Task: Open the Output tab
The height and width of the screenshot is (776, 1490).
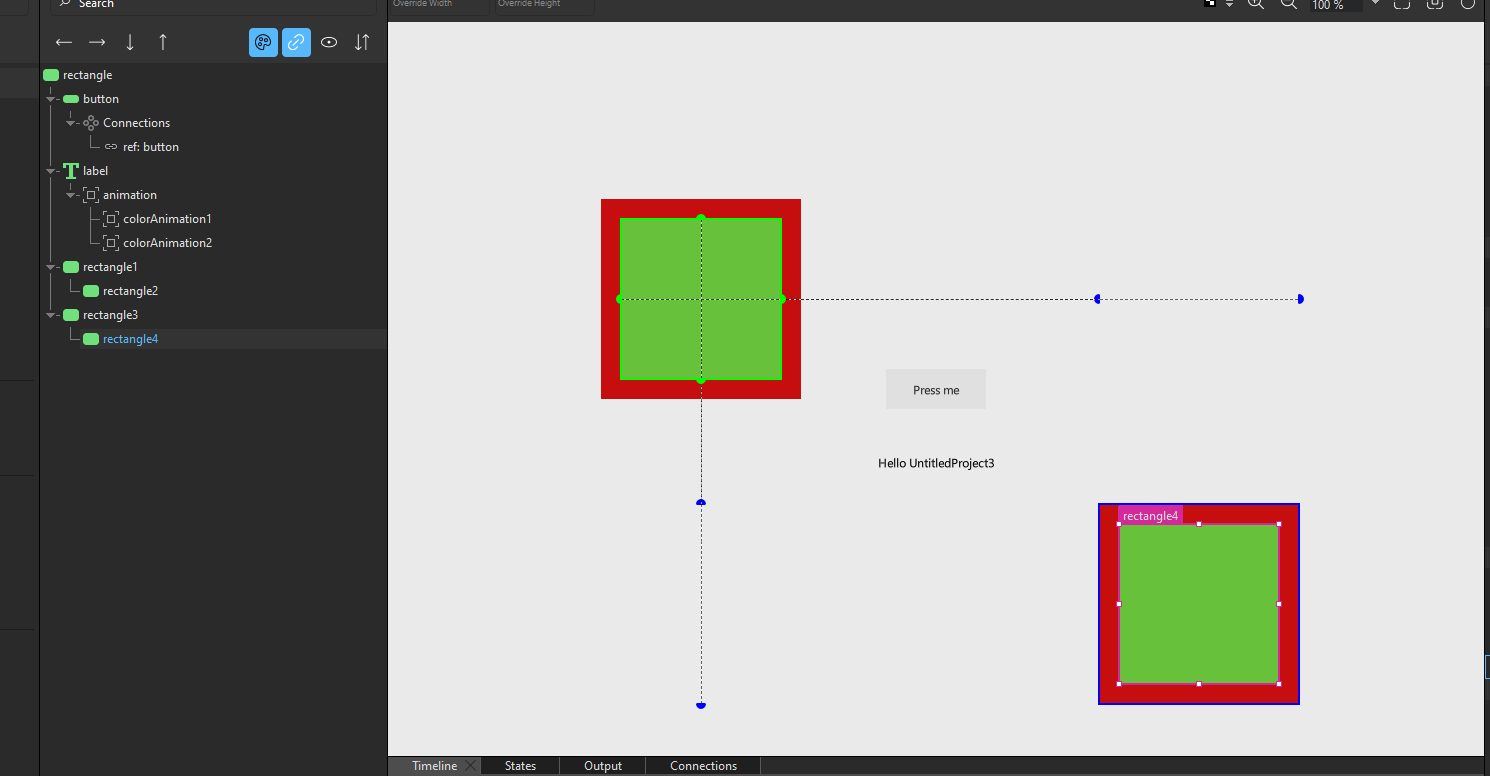Action: pos(603,766)
